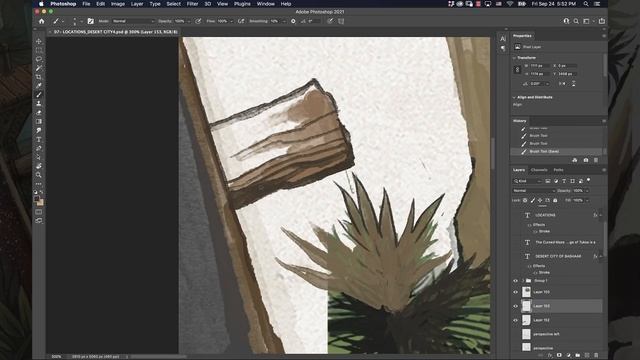Image resolution: width=640 pixels, height=360 pixels.
Task: Open the layer filter Kind dropdown
Action: (527, 181)
